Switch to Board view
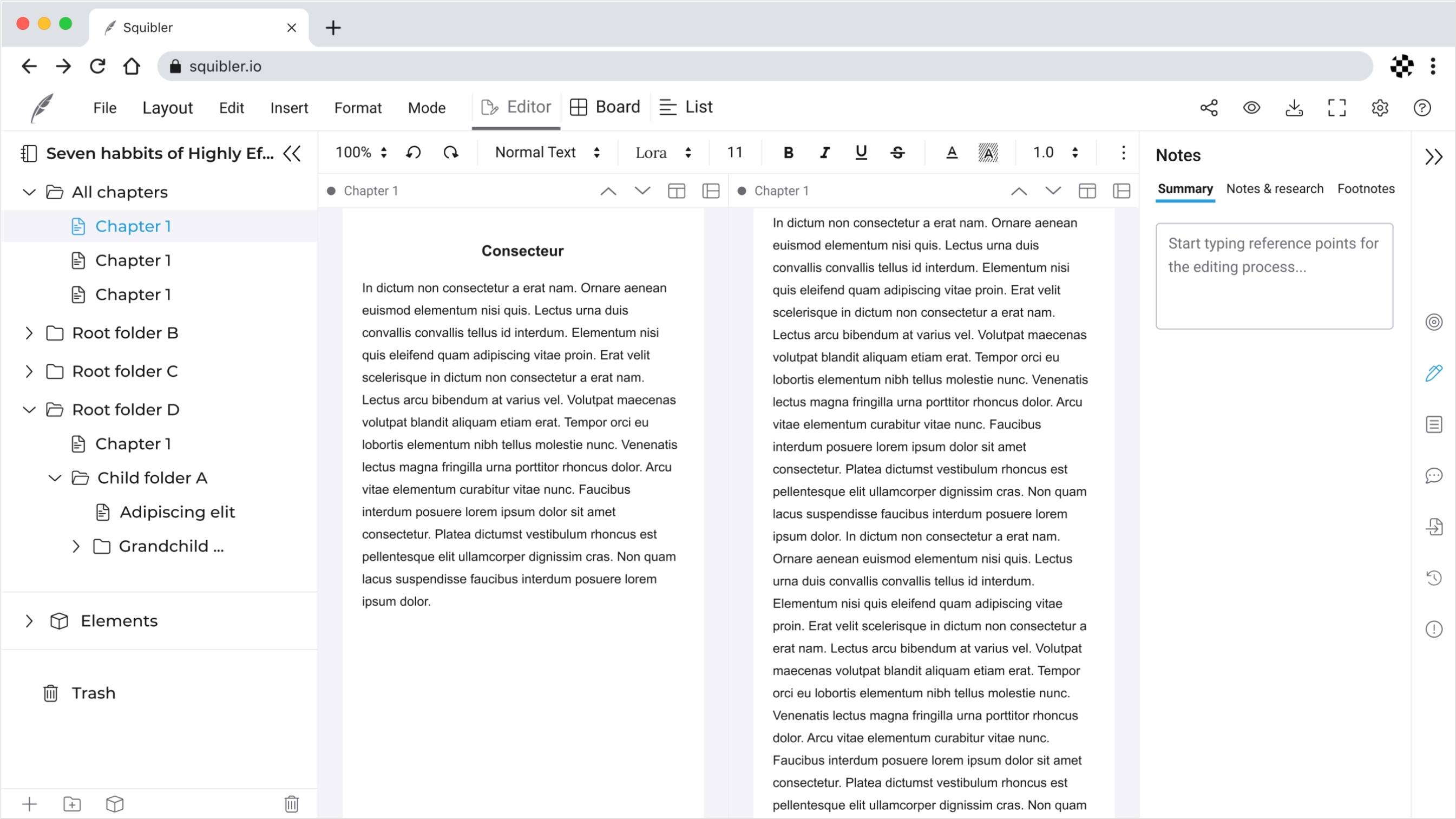1456x819 pixels. click(x=605, y=107)
